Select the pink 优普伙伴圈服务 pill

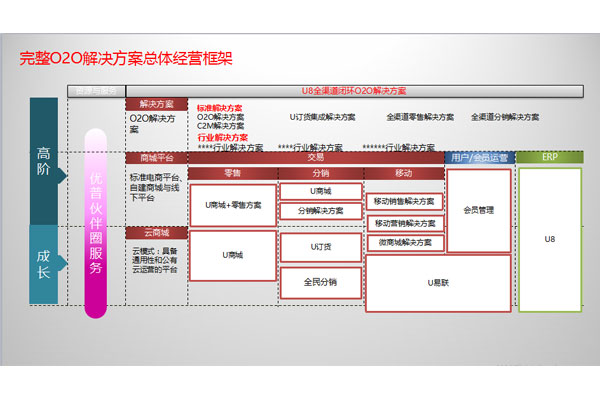tap(96, 224)
